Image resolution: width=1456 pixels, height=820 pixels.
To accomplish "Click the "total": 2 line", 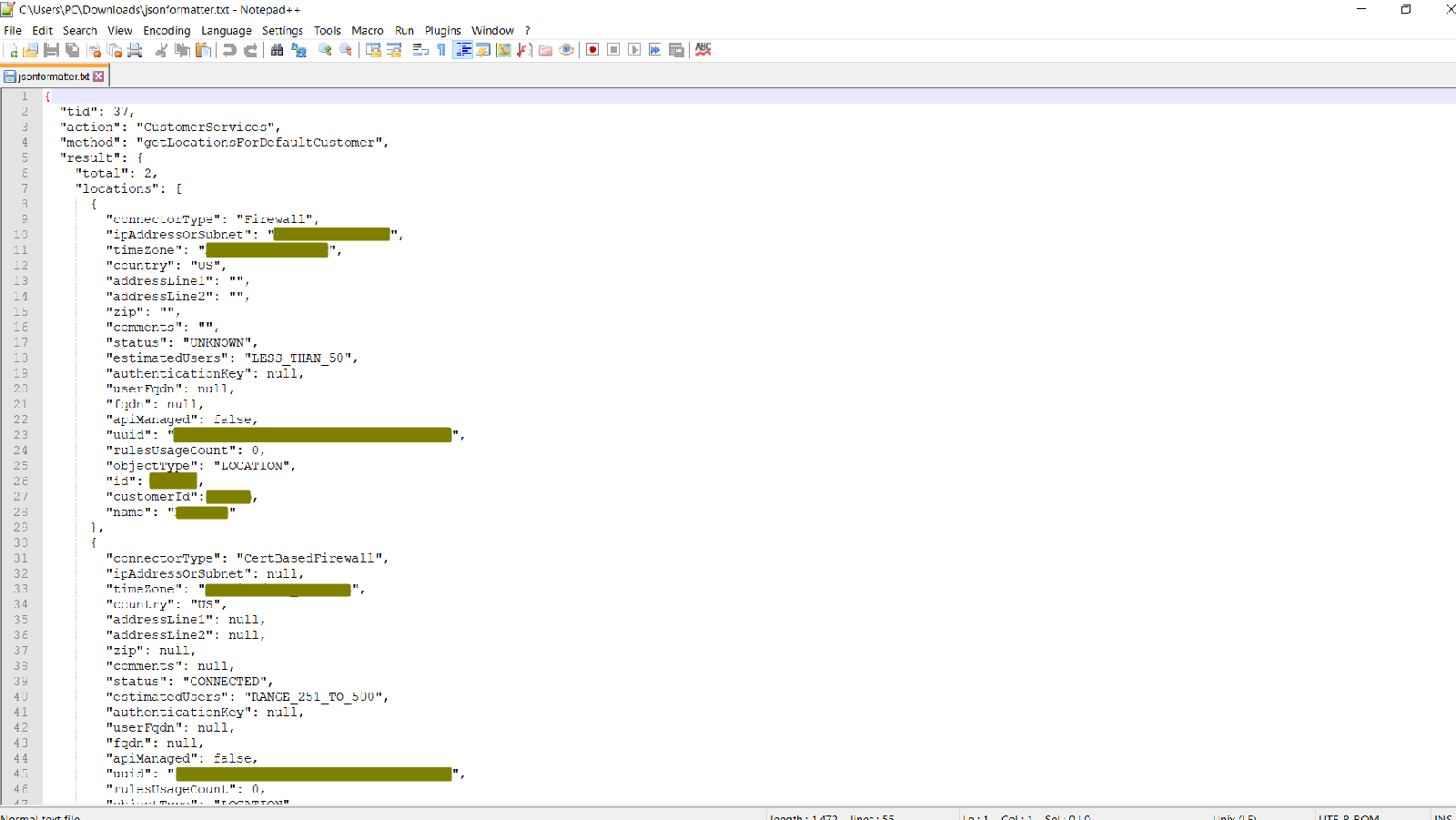I will 116,174.
